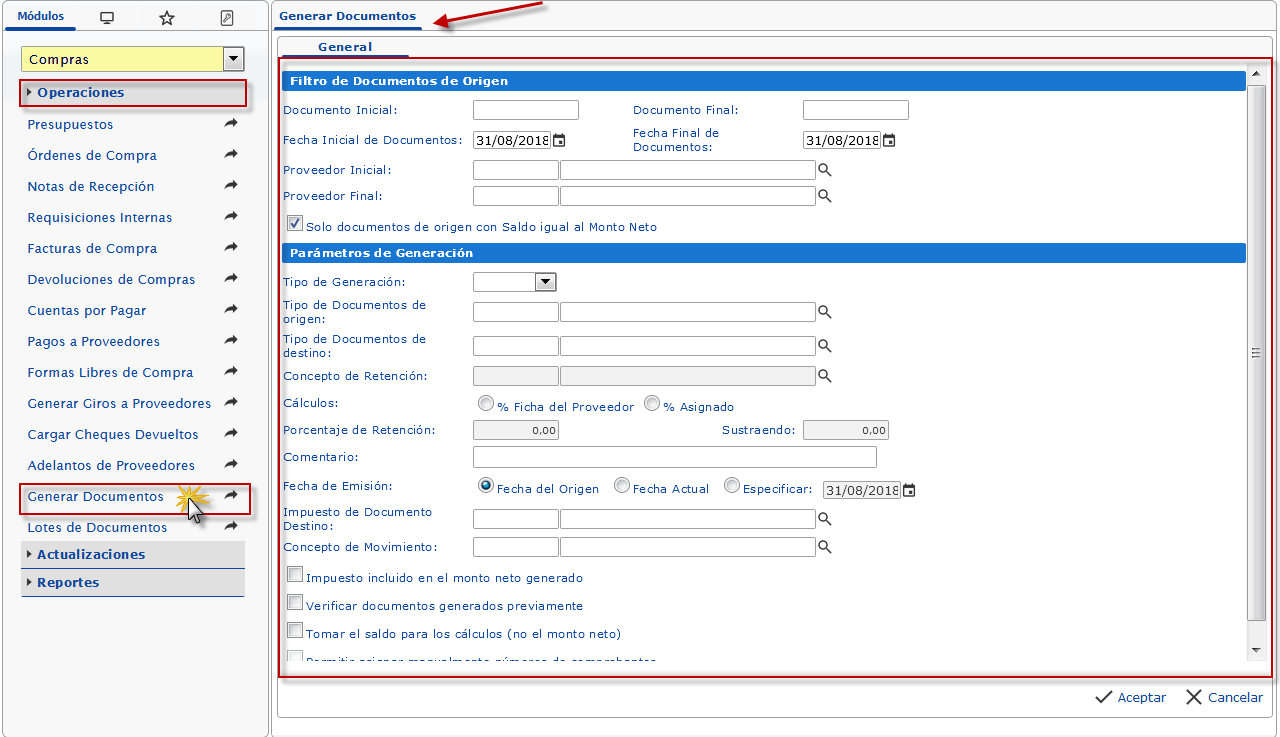This screenshot has width=1280, height=737.
Task: Click search magnifier beside Proveedor Inicial
Action: click(825, 171)
